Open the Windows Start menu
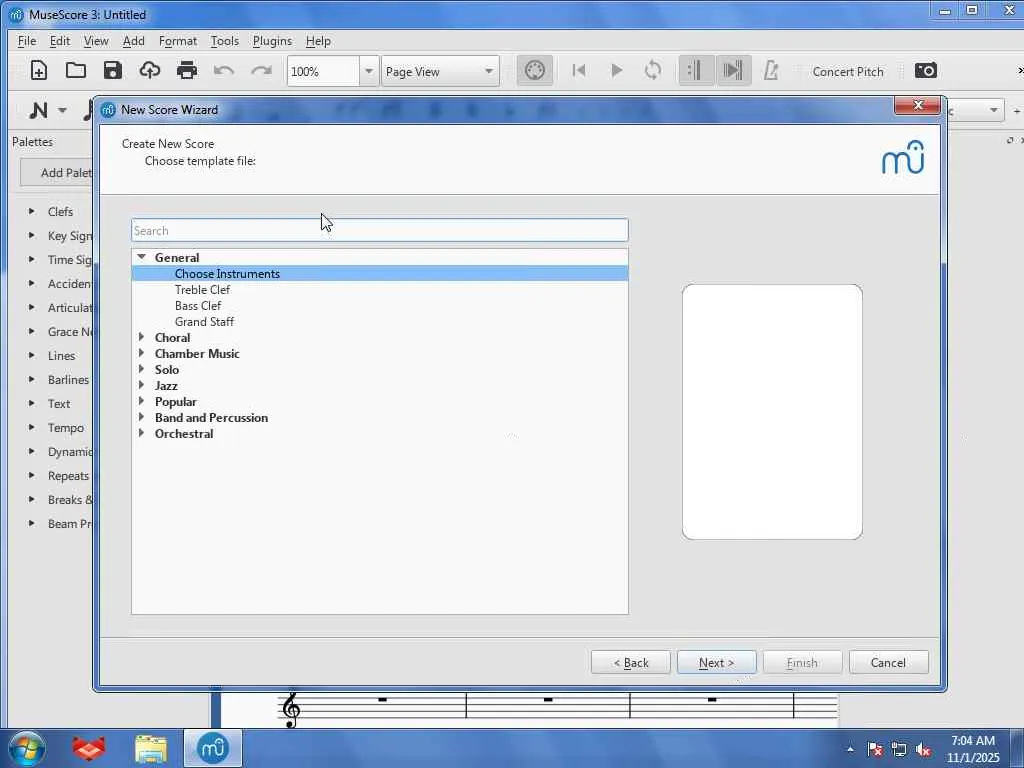This screenshot has height=768, width=1024. pos(26,748)
